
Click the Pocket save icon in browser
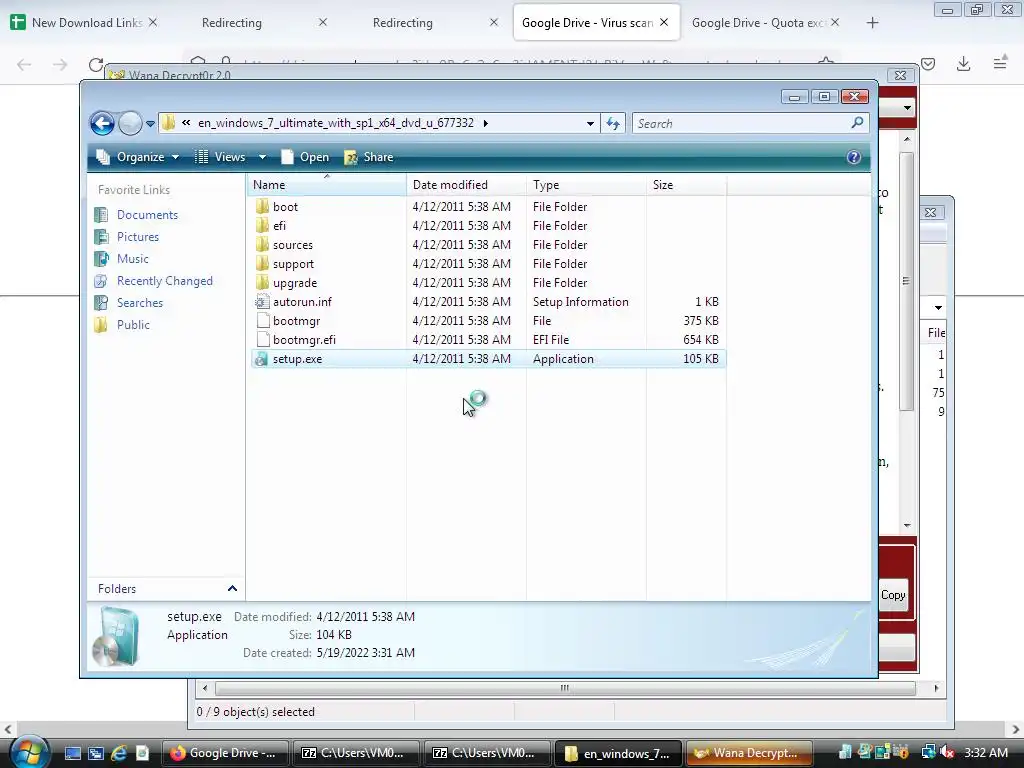pos(928,63)
